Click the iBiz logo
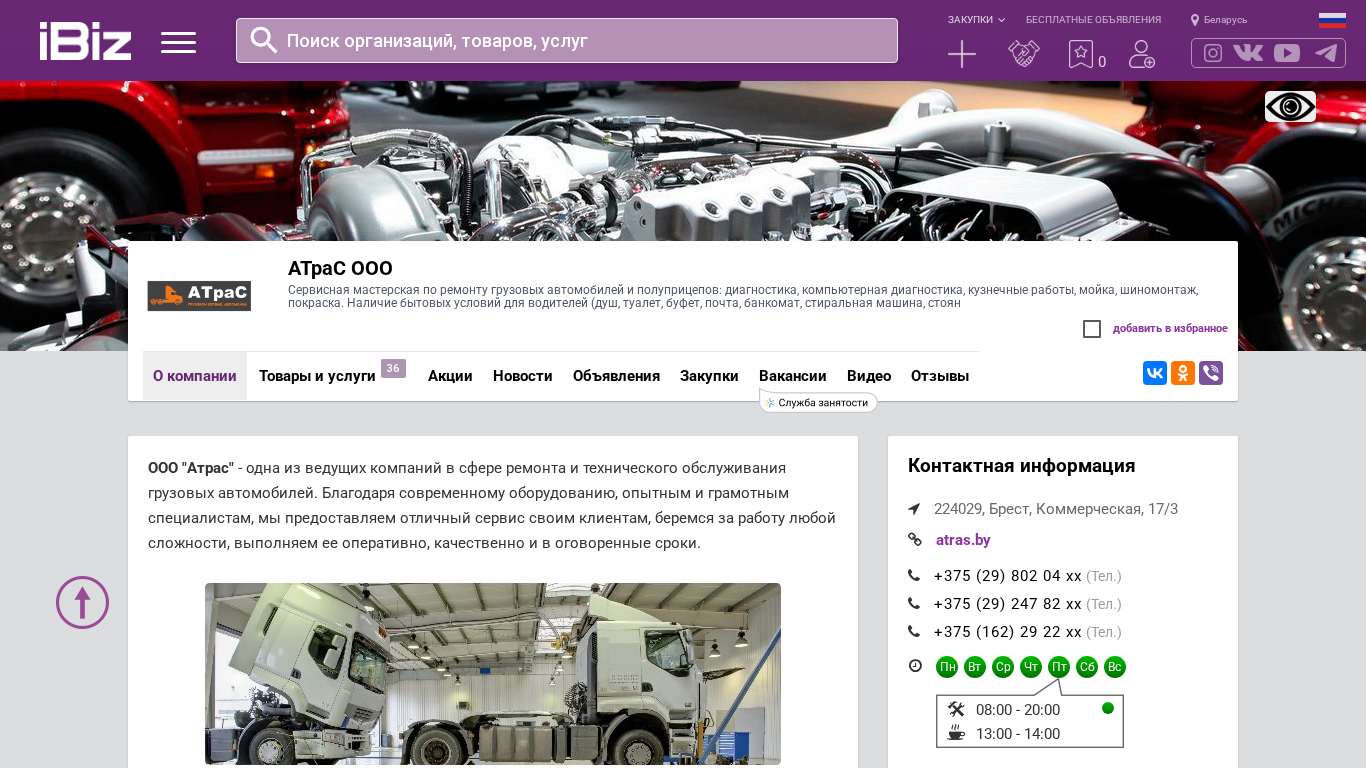The image size is (1366, 768). [x=85, y=41]
